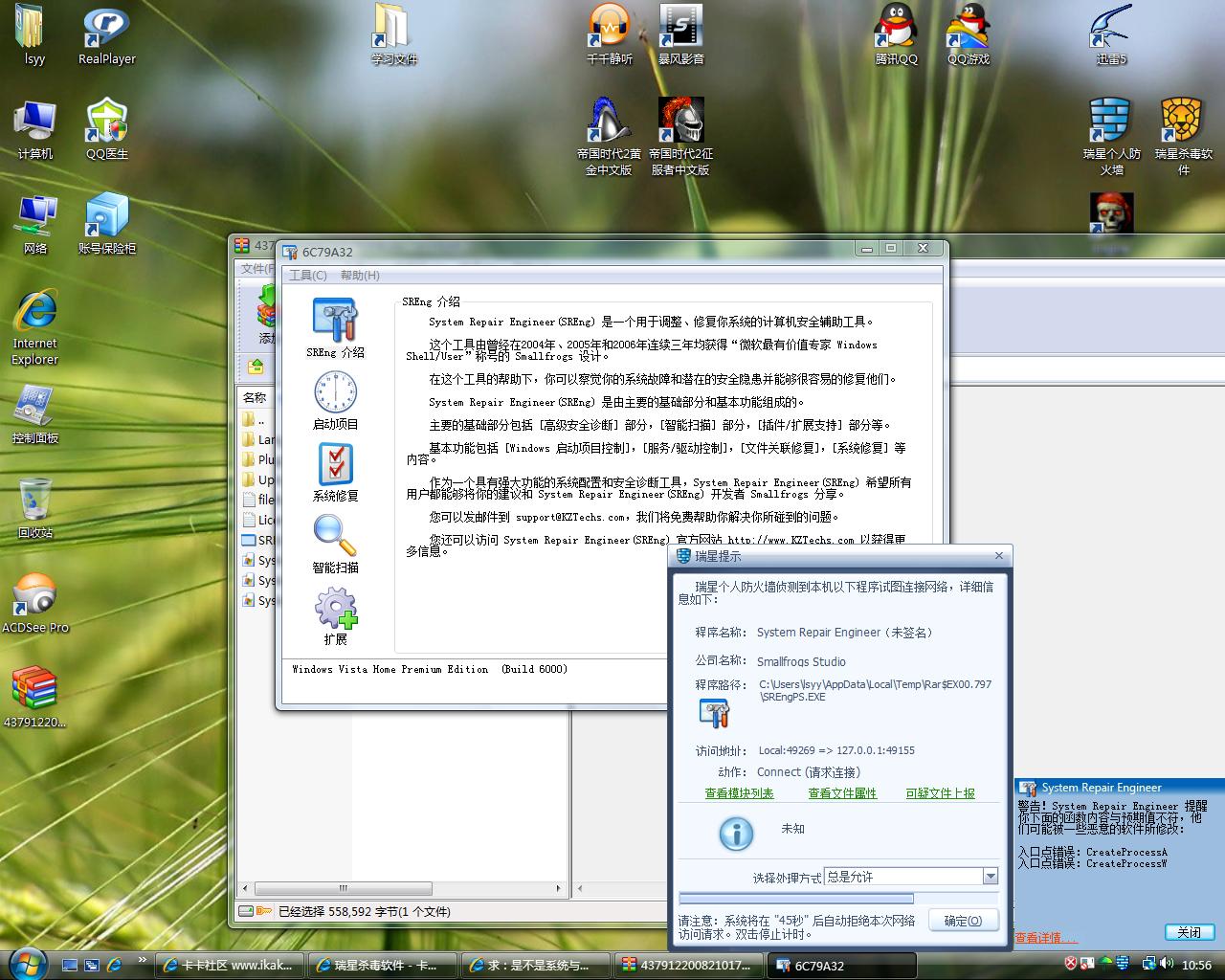Select the 'Plu' folder row in WinRAR
Viewport: 1225px width, 980px height.
[258, 459]
